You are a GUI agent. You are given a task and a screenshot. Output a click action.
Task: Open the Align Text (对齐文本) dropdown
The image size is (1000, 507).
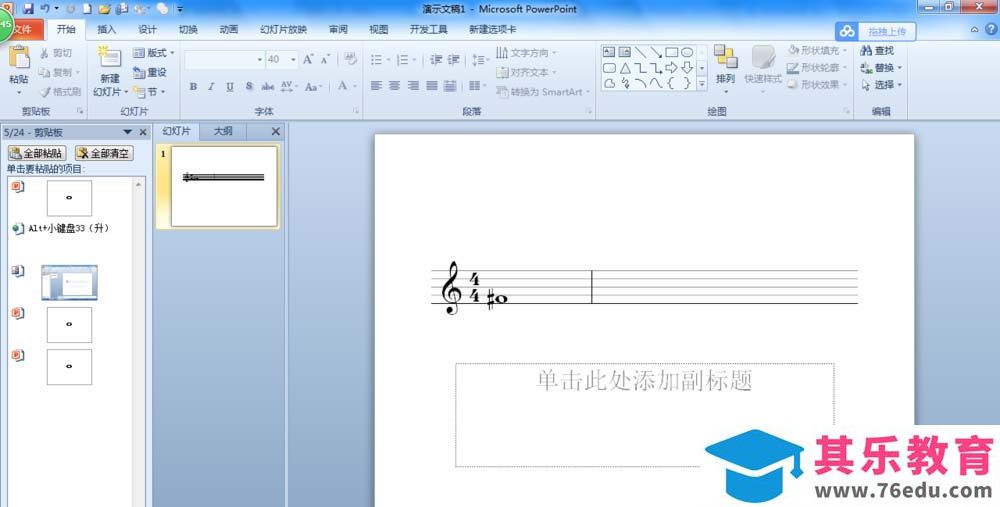point(526,72)
